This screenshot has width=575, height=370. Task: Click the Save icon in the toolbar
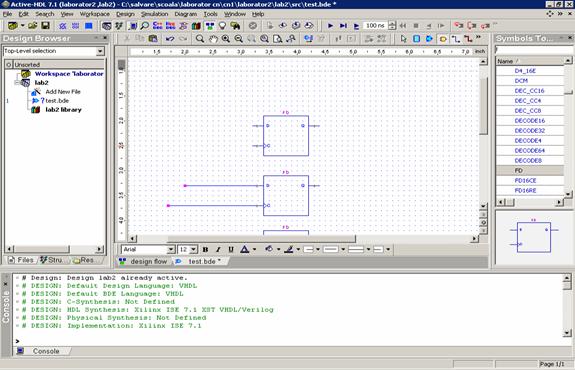coord(45,26)
